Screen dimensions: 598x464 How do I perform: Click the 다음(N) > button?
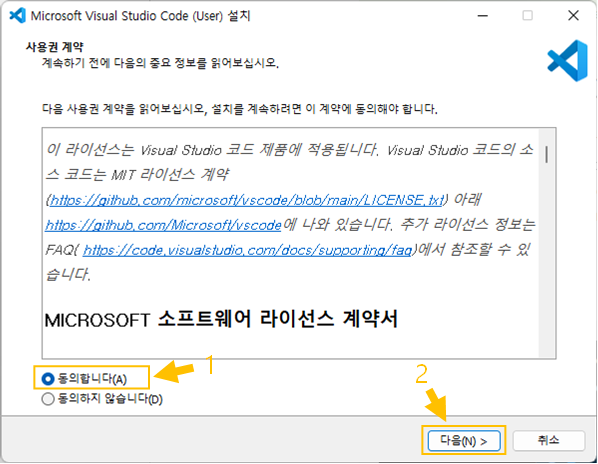pos(464,441)
